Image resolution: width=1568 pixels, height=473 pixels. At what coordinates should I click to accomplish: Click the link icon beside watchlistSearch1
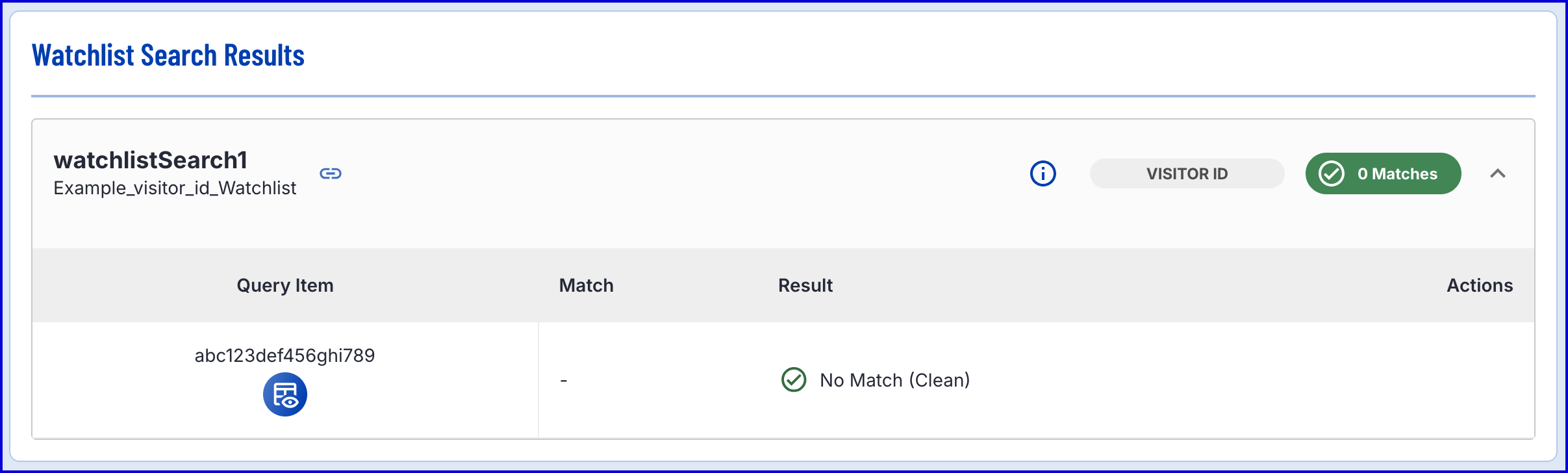331,173
